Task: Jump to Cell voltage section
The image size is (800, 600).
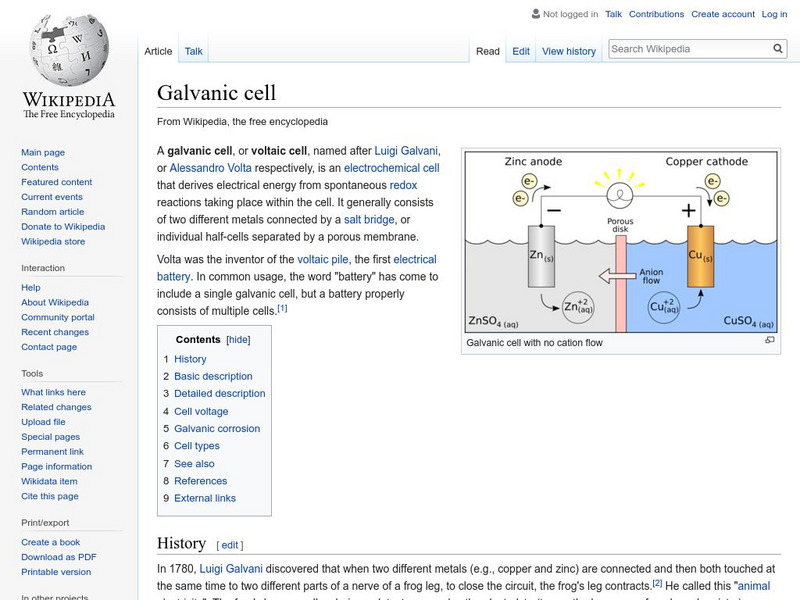Action: pos(201,411)
